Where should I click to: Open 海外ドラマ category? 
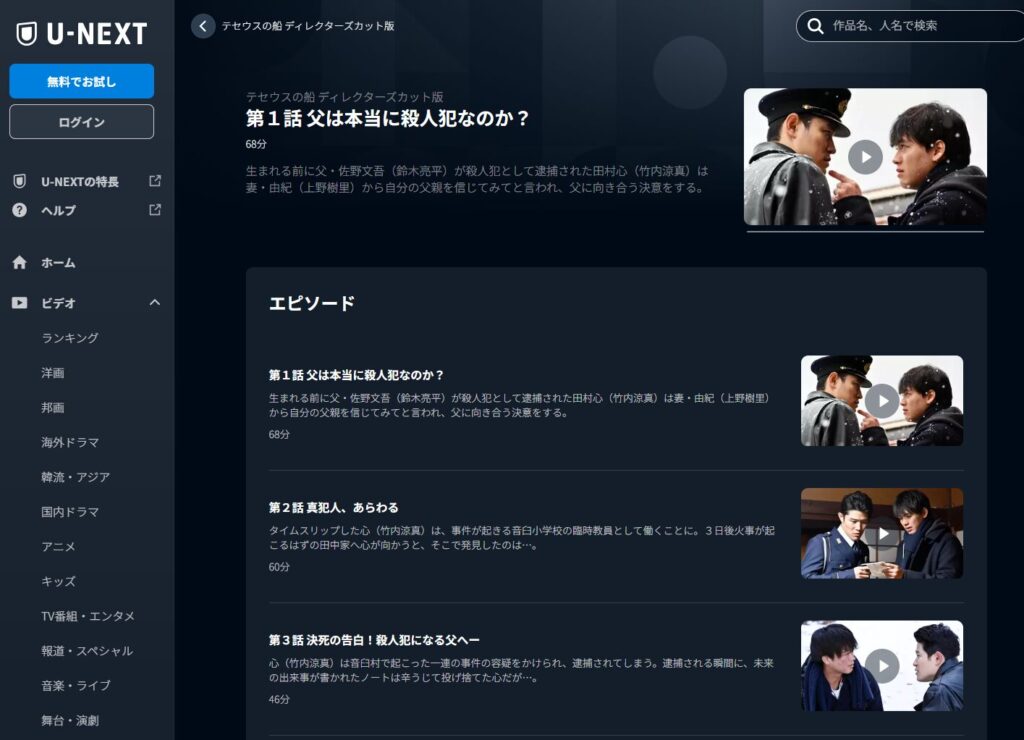pyautogui.click(x=70, y=442)
